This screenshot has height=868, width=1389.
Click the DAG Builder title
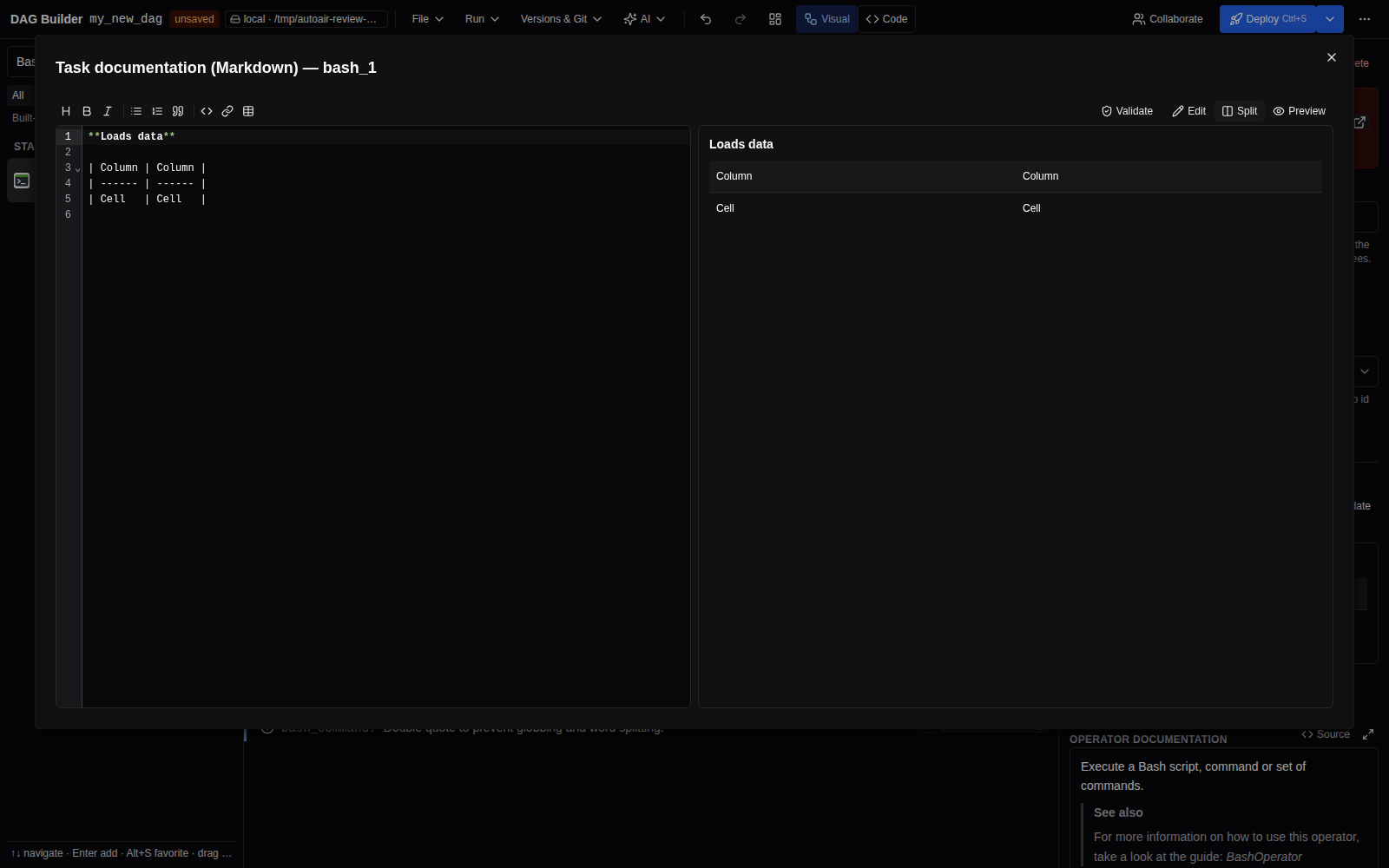[46, 19]
